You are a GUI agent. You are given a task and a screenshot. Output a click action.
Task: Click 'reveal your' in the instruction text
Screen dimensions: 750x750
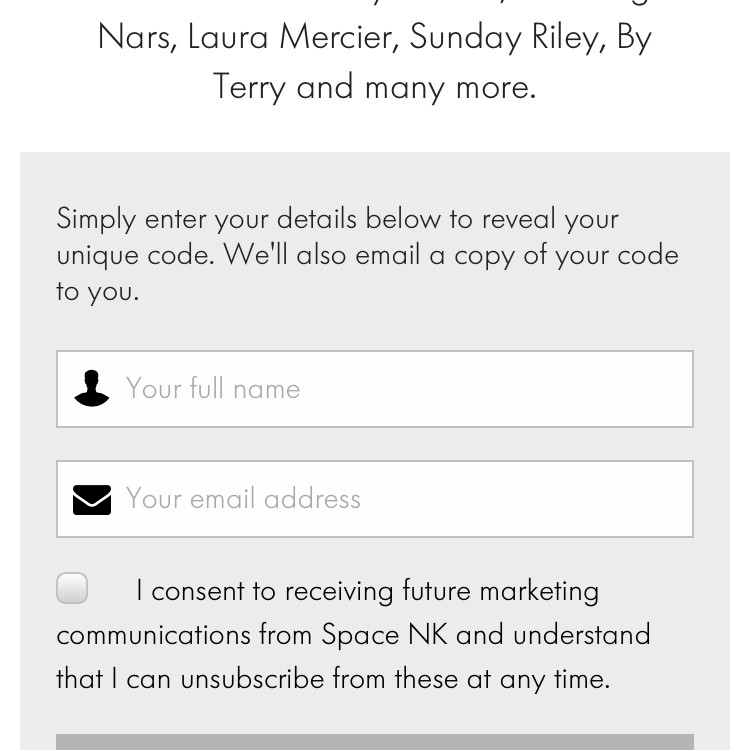[551, 220]
